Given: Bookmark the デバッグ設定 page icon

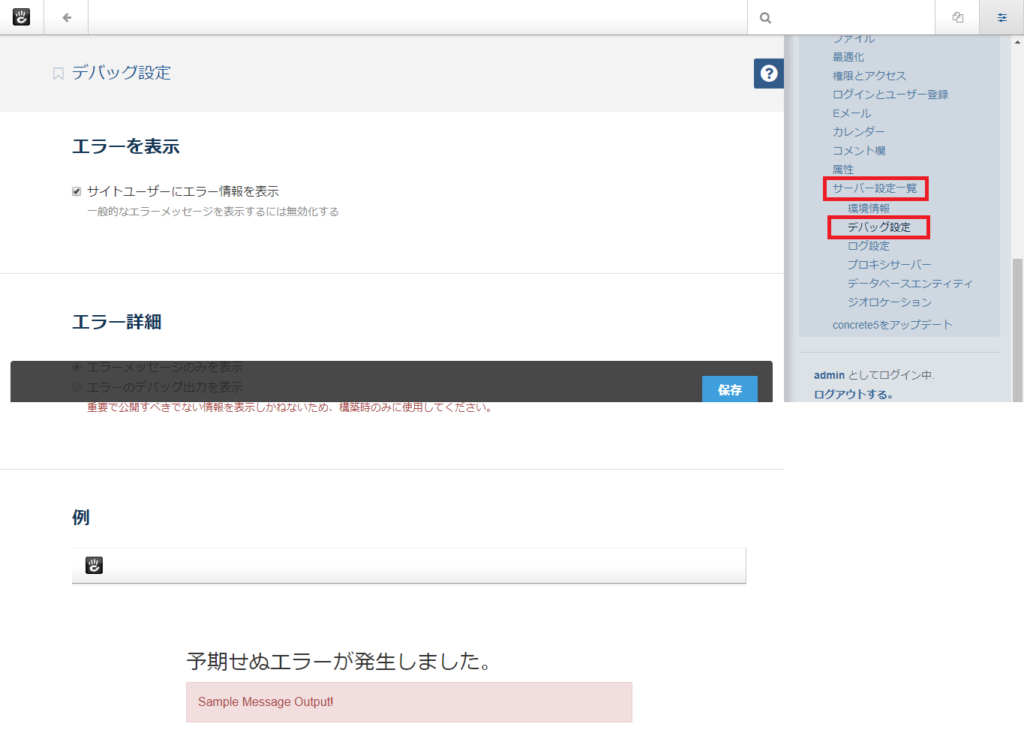Looking at the screenshot, I should click(58, 73).
